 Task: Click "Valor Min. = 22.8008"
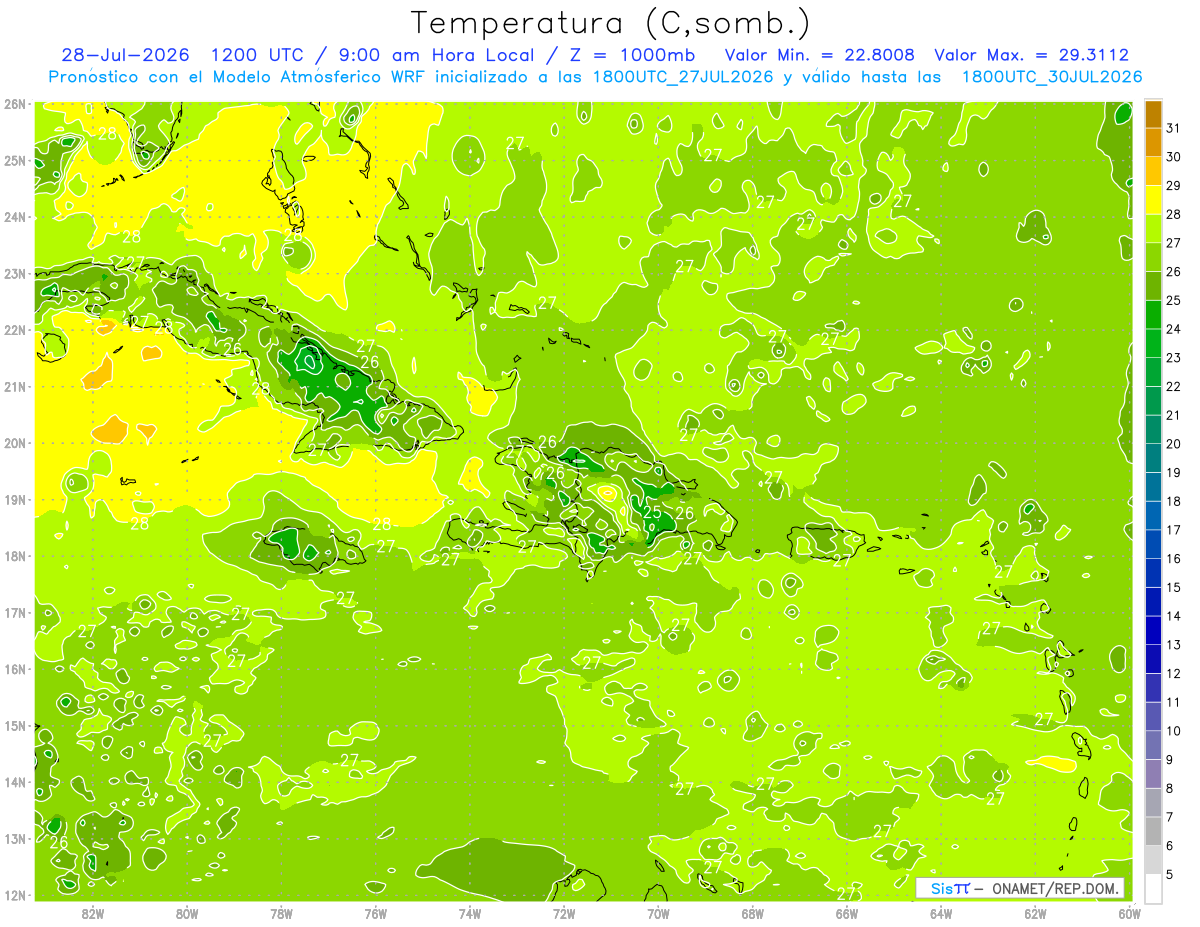coord(820,55)
